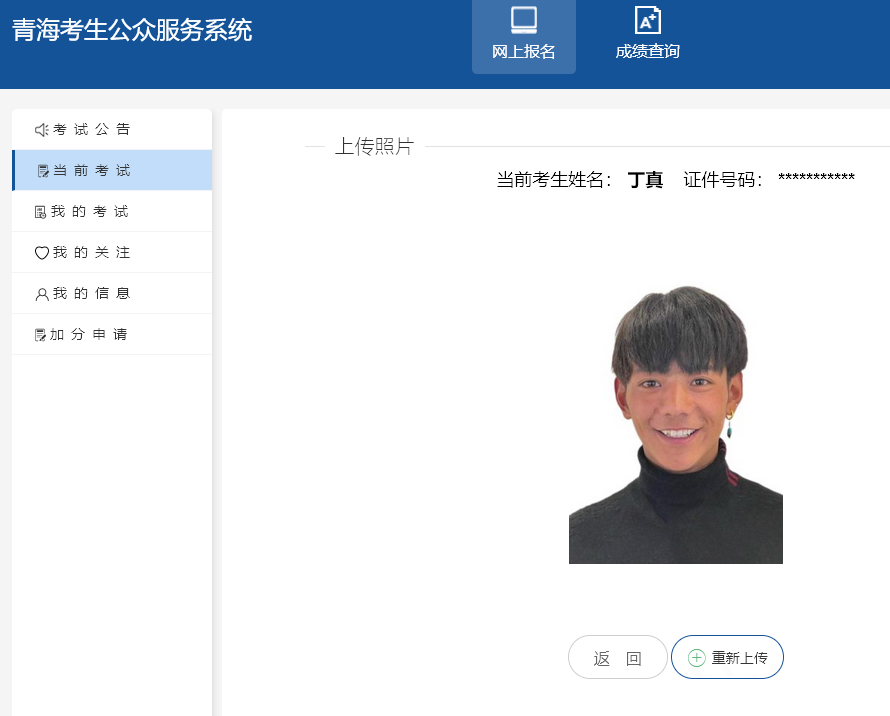Screen dimensions: 890x716
Task: Click the speaker icon beside 考试公告
Action: (x=41, y=130)
